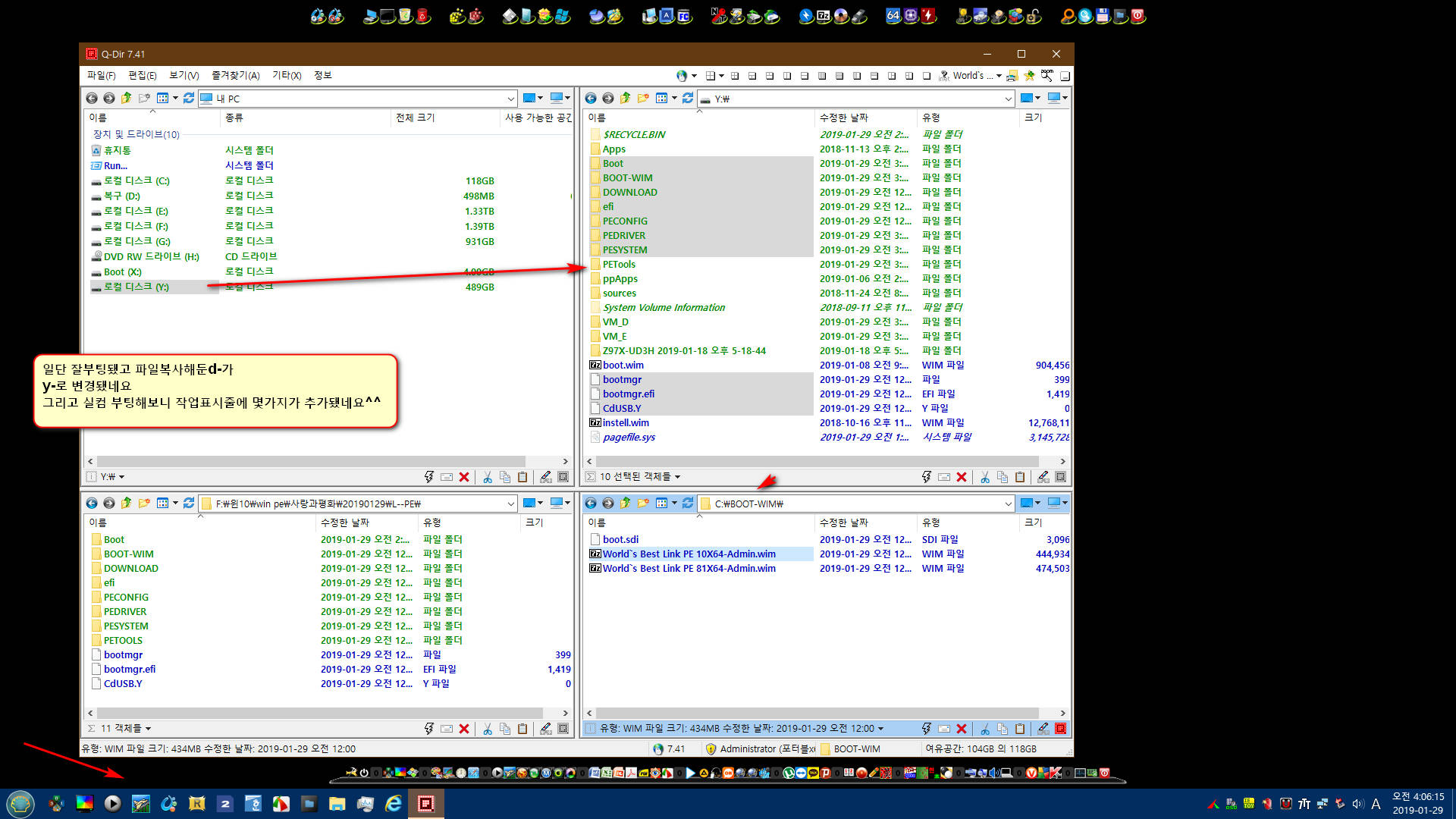Click volume speaker in system tray
Screen dimensions: 1456x819
click(x=1358, y=804)
